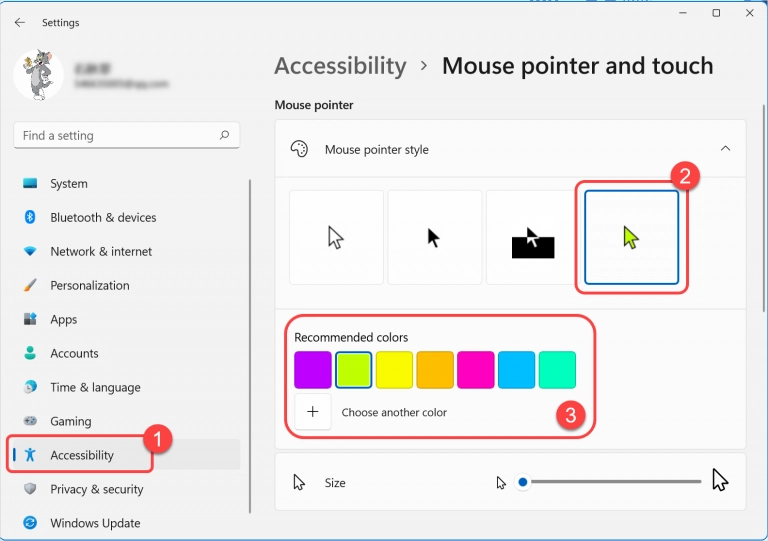
Task: Pick the yellow recommended color
Action: pyautogui.click(x=394, y=370)
